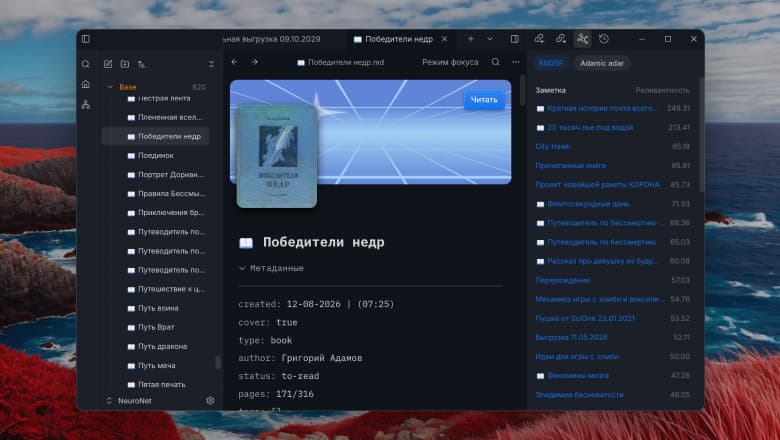Open more options menu for note

[x=516, y=62]
